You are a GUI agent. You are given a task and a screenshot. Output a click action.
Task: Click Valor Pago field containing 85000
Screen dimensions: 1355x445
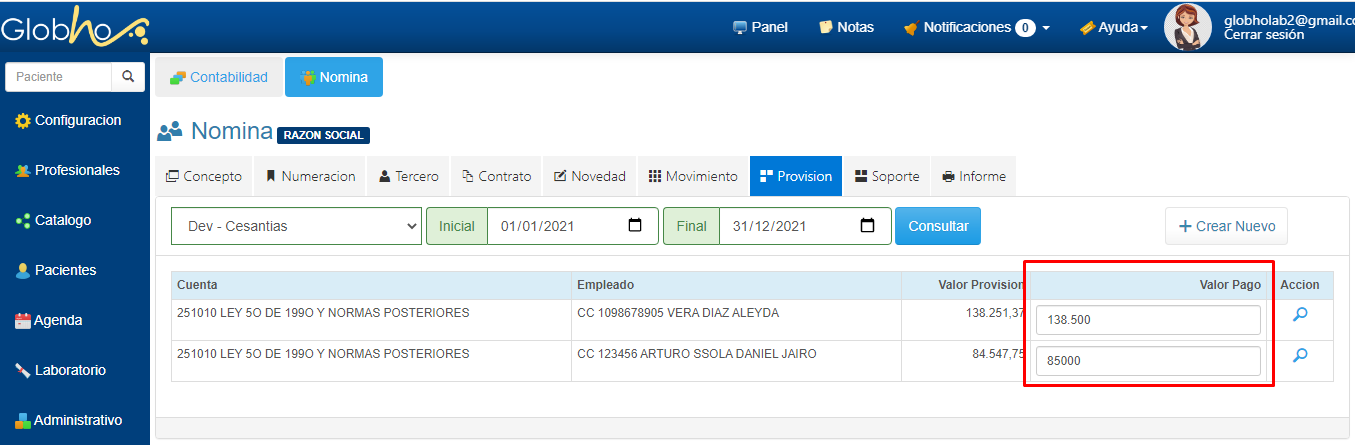(1148, 361)
